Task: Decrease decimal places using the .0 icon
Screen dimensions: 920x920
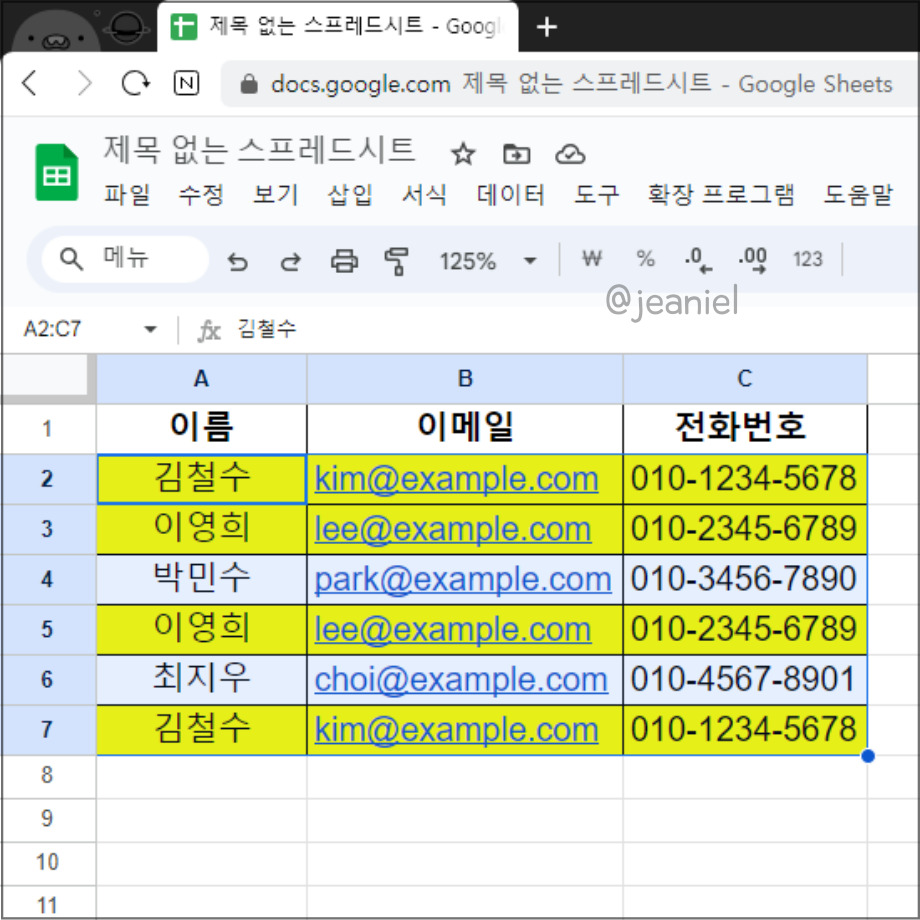Action: [697, 259]
